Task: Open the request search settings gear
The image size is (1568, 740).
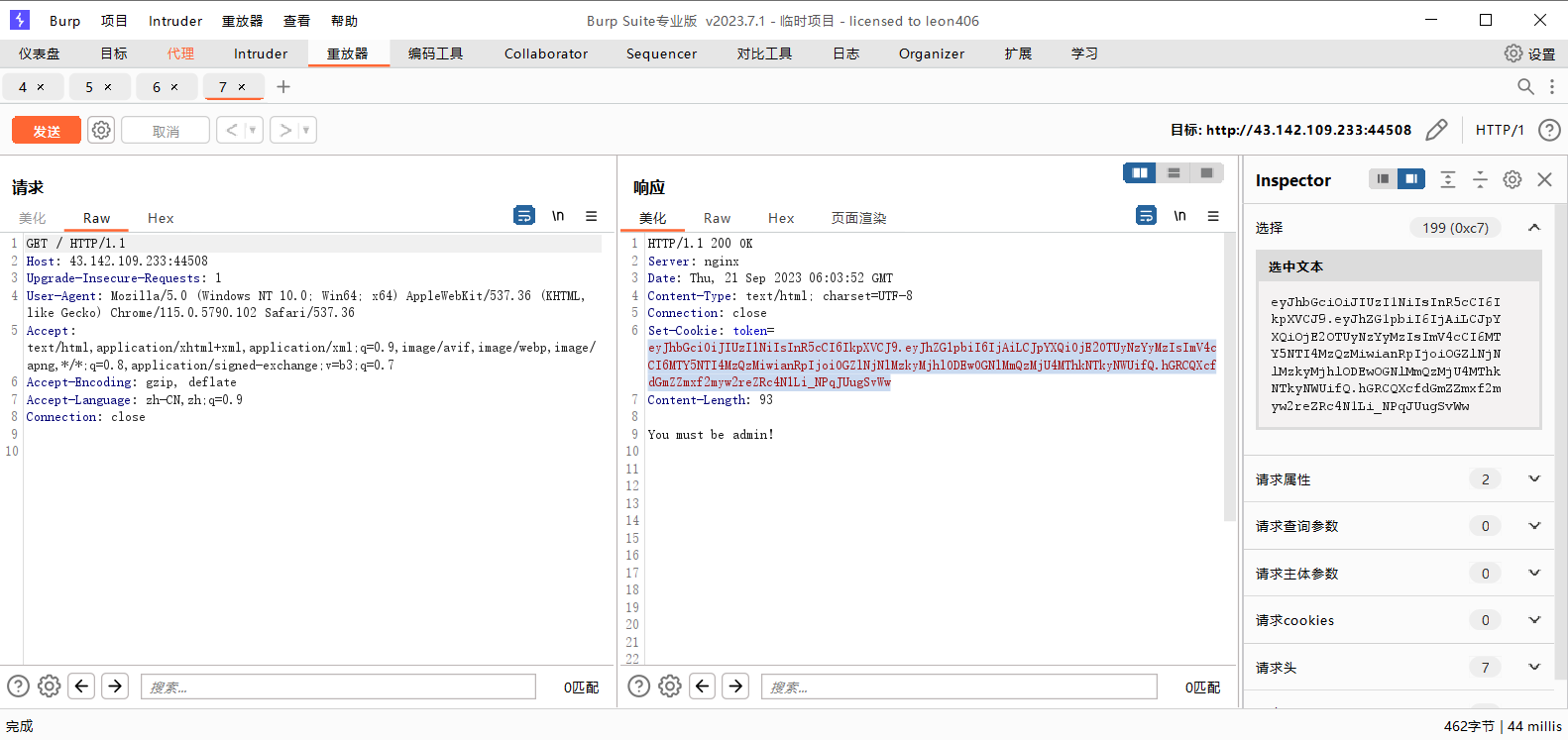Action: [50, 686]
